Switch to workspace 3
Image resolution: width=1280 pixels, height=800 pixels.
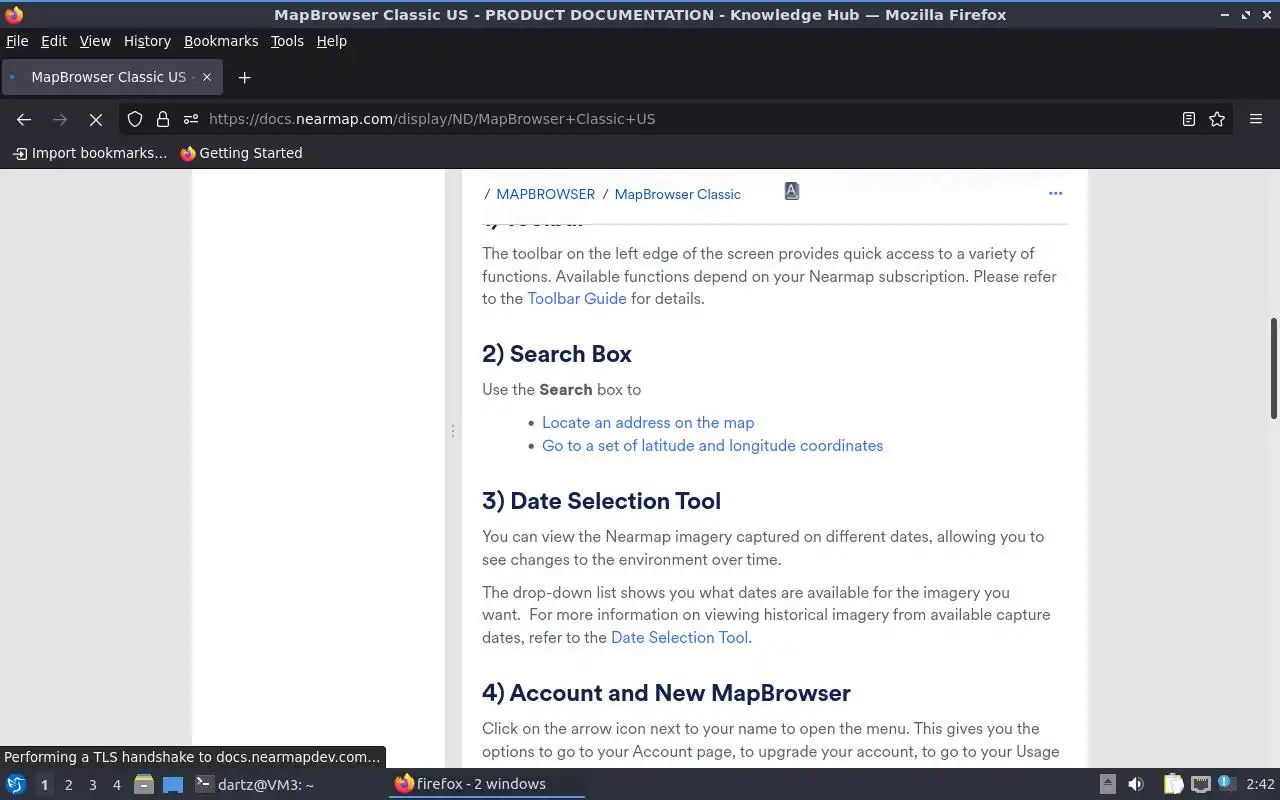coord(92,785)
